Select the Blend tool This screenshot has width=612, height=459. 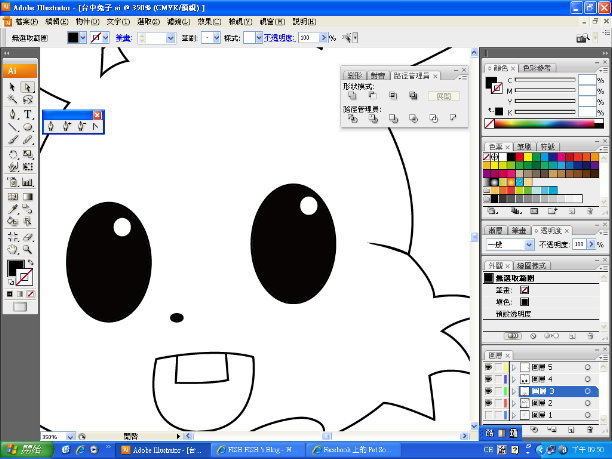click(27, 209)
